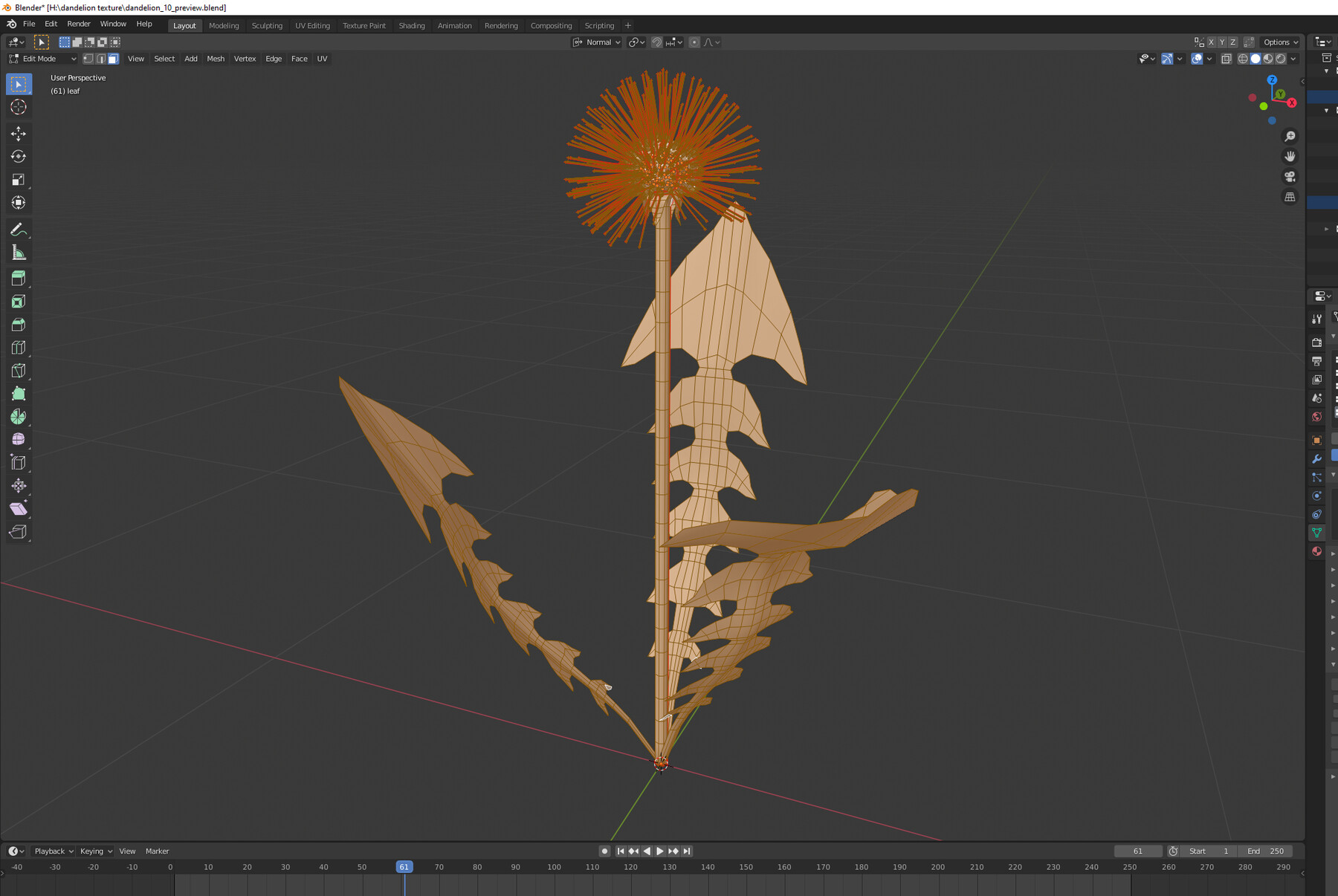Click the zoom magnifier icon in the viewport

point(1290,136)
